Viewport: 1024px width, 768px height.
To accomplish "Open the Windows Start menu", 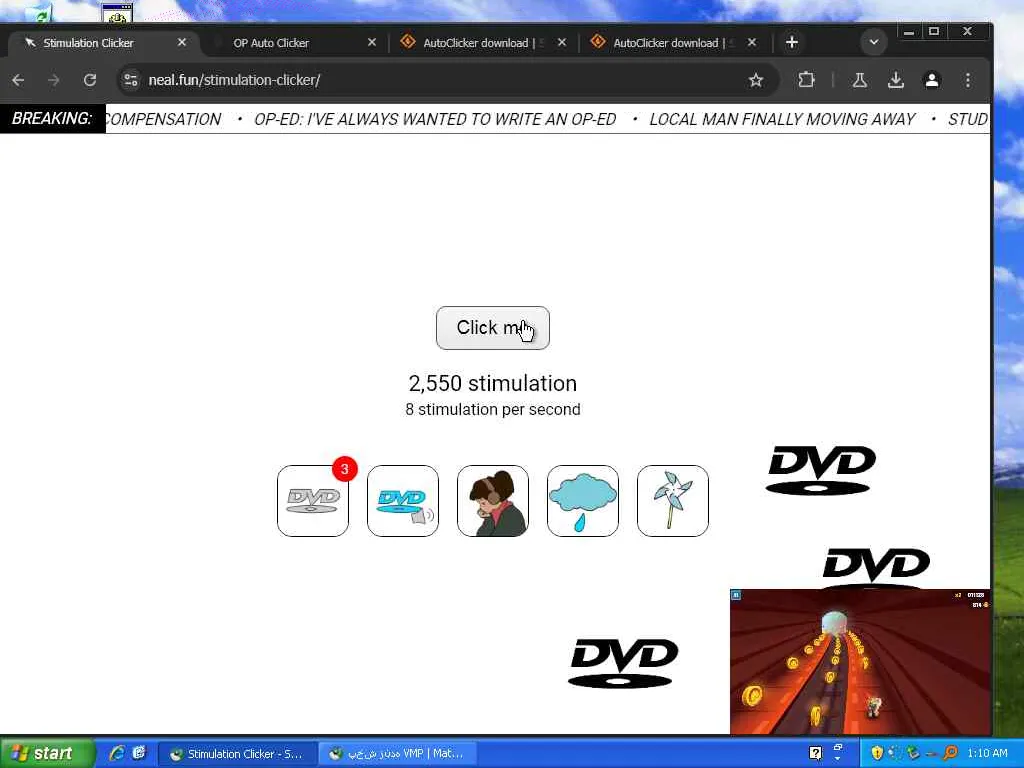I will [x=46, y=753].
